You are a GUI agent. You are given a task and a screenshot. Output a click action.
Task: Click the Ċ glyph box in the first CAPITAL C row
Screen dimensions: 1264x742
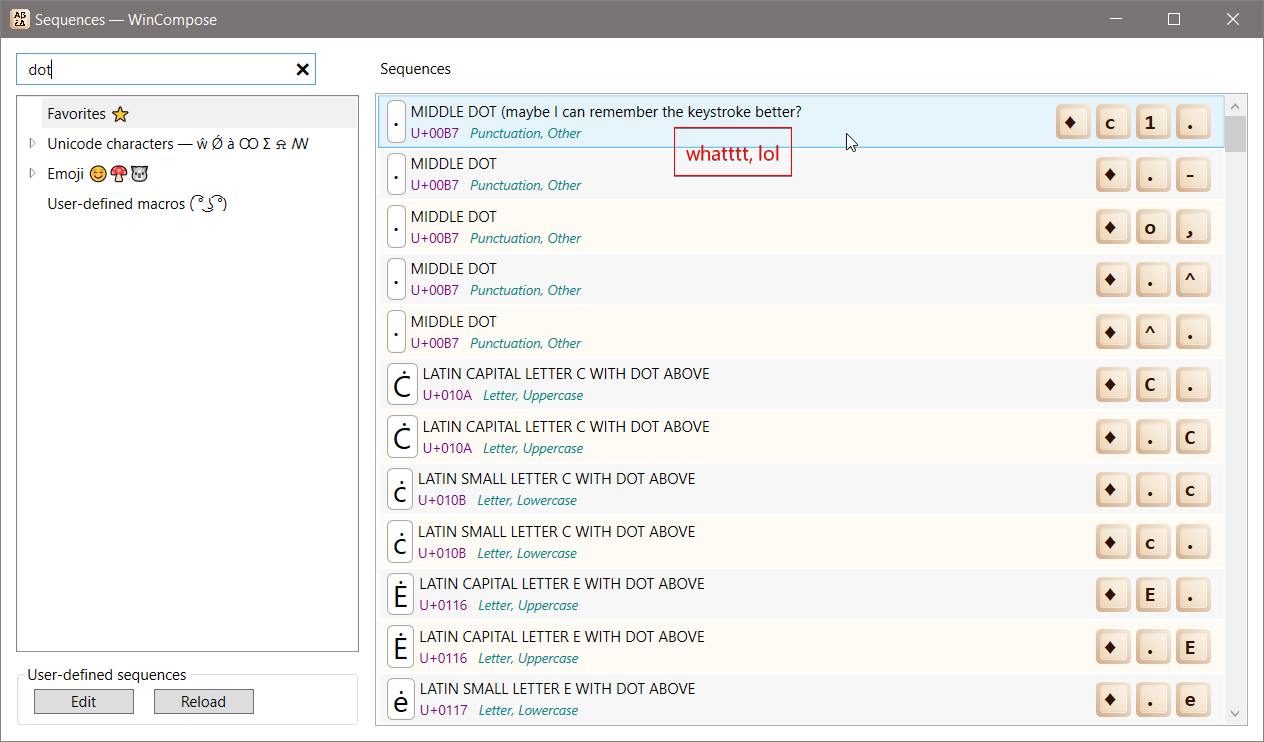(x=402, y=384)
